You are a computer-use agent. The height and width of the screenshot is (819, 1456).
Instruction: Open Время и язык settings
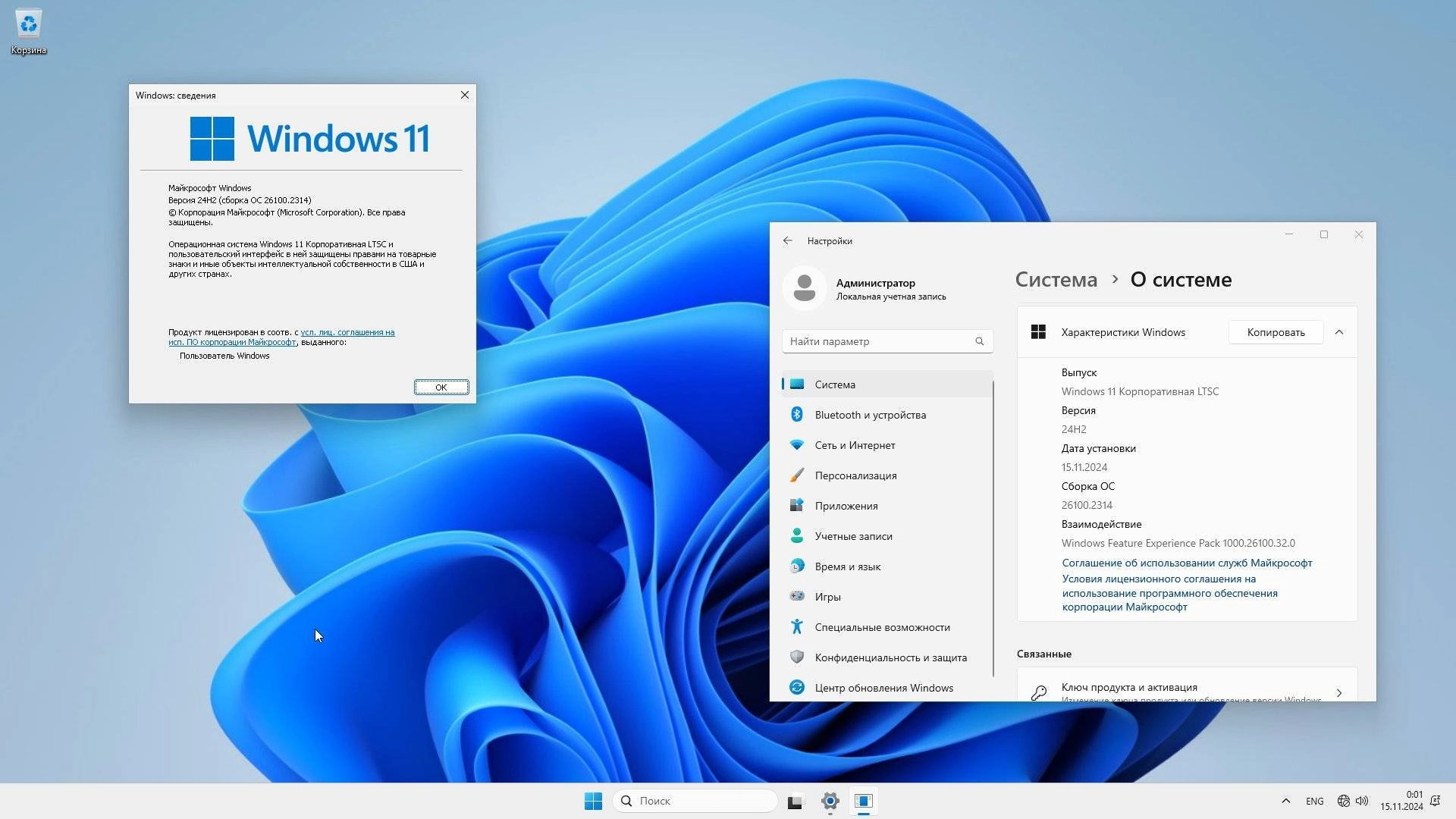(x=887, y=566)
